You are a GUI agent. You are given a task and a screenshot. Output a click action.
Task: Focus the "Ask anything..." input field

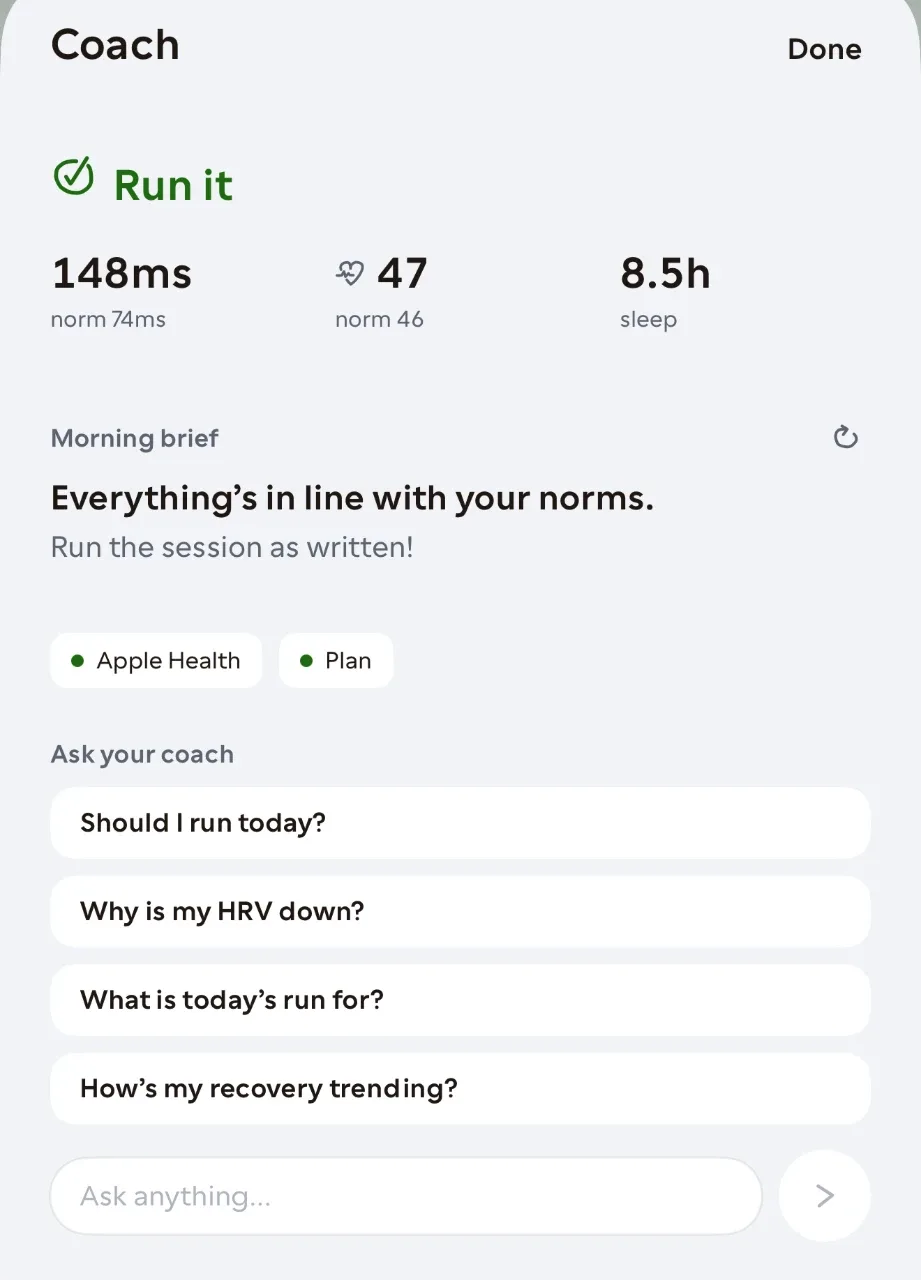click(x=406, y=1196)
